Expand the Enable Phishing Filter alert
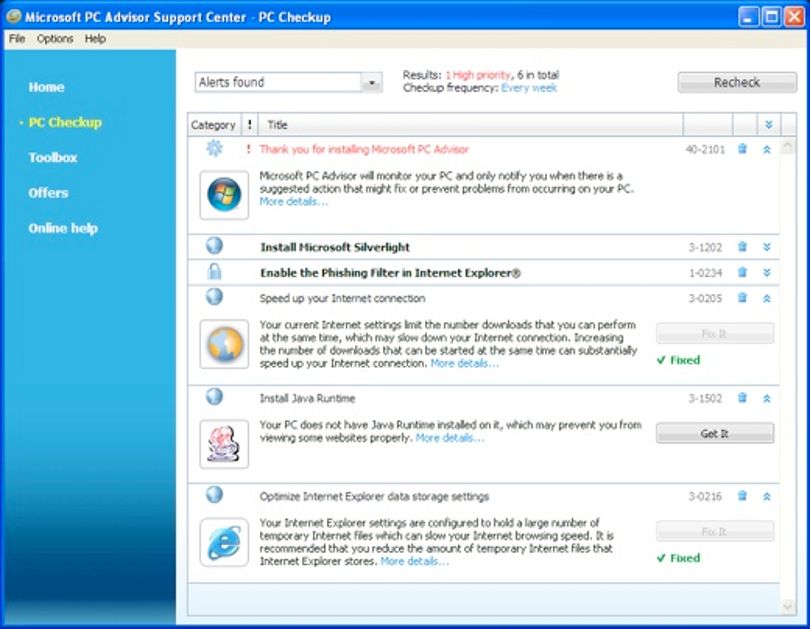 click(767, 273)
